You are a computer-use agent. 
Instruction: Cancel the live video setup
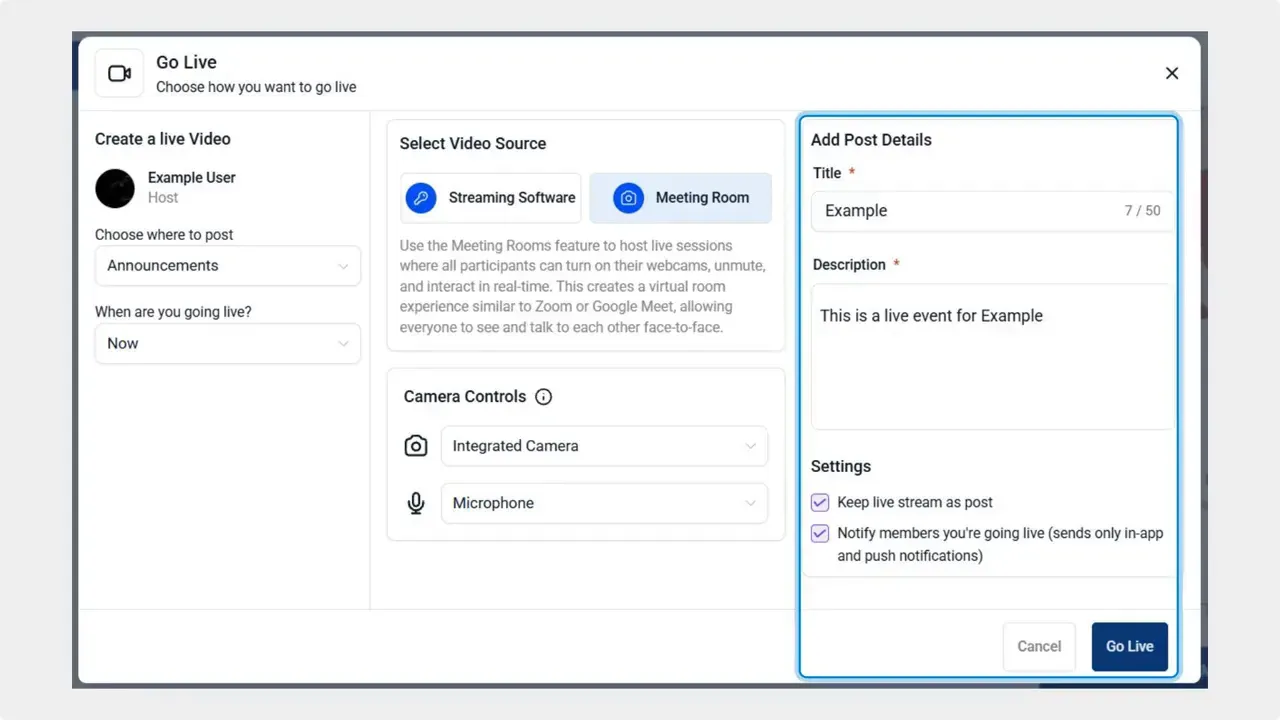[x=1039, y=646]
